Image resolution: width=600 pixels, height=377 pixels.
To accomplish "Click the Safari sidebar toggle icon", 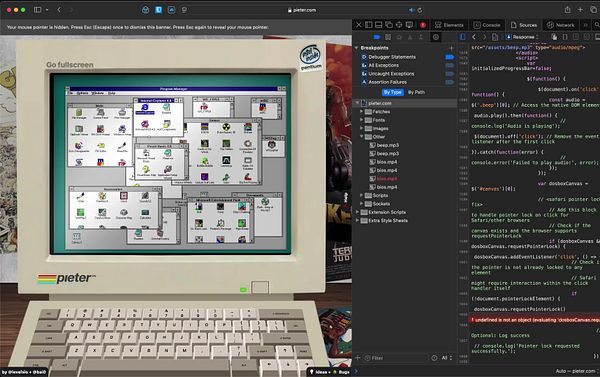I will click(38, 10).
